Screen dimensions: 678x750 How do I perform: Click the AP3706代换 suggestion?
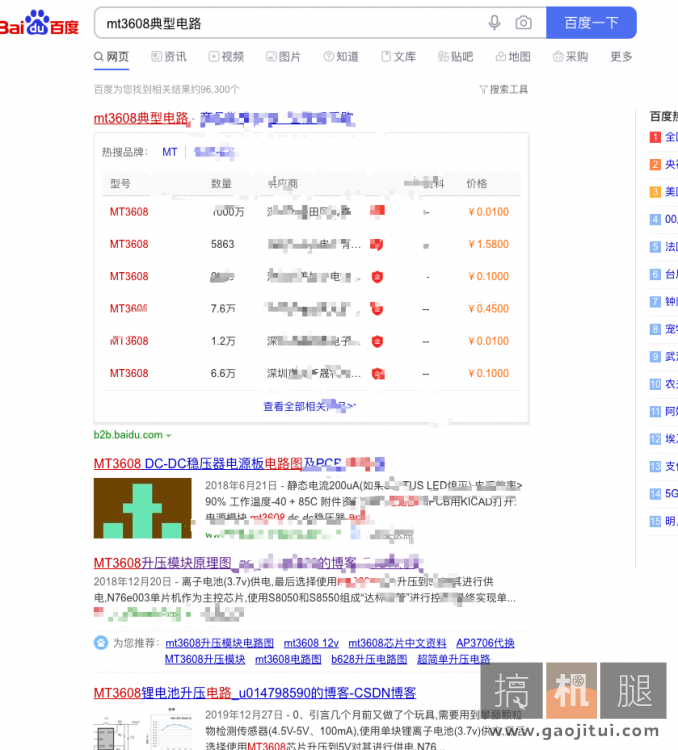click(485, 643)
